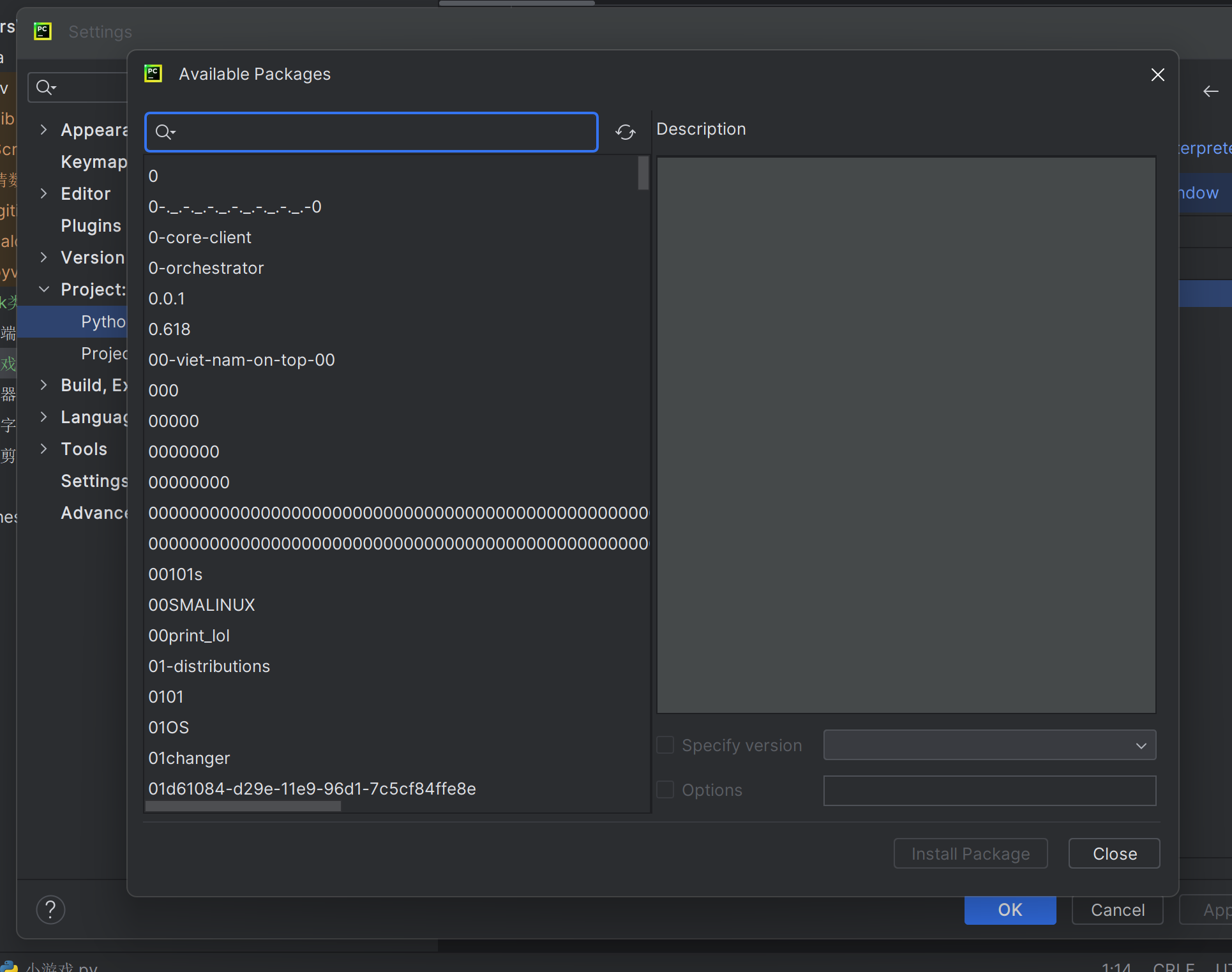
Task: Open Project Structure item in Settings tree
Action: click(104, 353)
